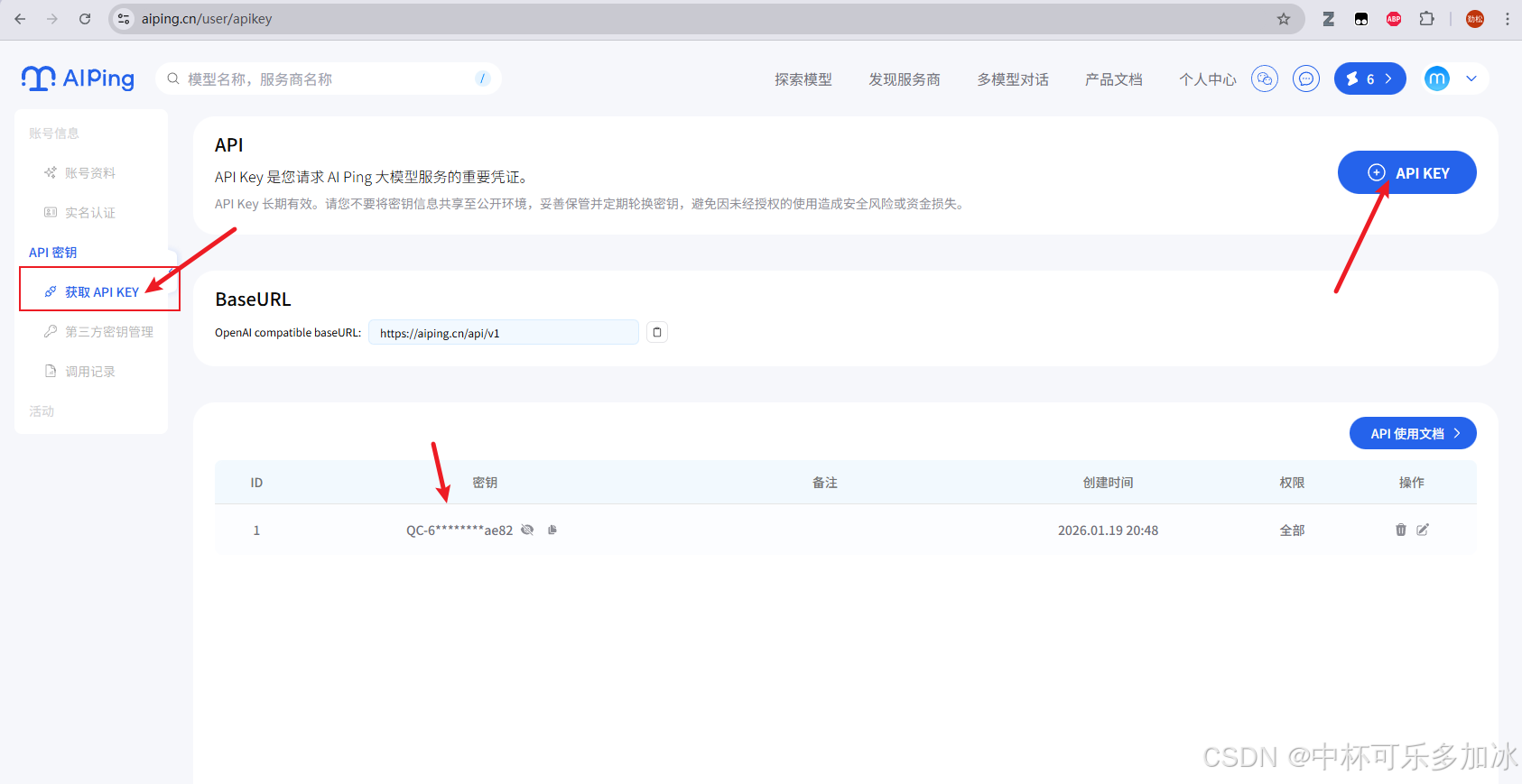The width and height of the screenshot is (1522, 784).
Task: Open the browser extensions puzzle icon
Action: pos(1426,19)
